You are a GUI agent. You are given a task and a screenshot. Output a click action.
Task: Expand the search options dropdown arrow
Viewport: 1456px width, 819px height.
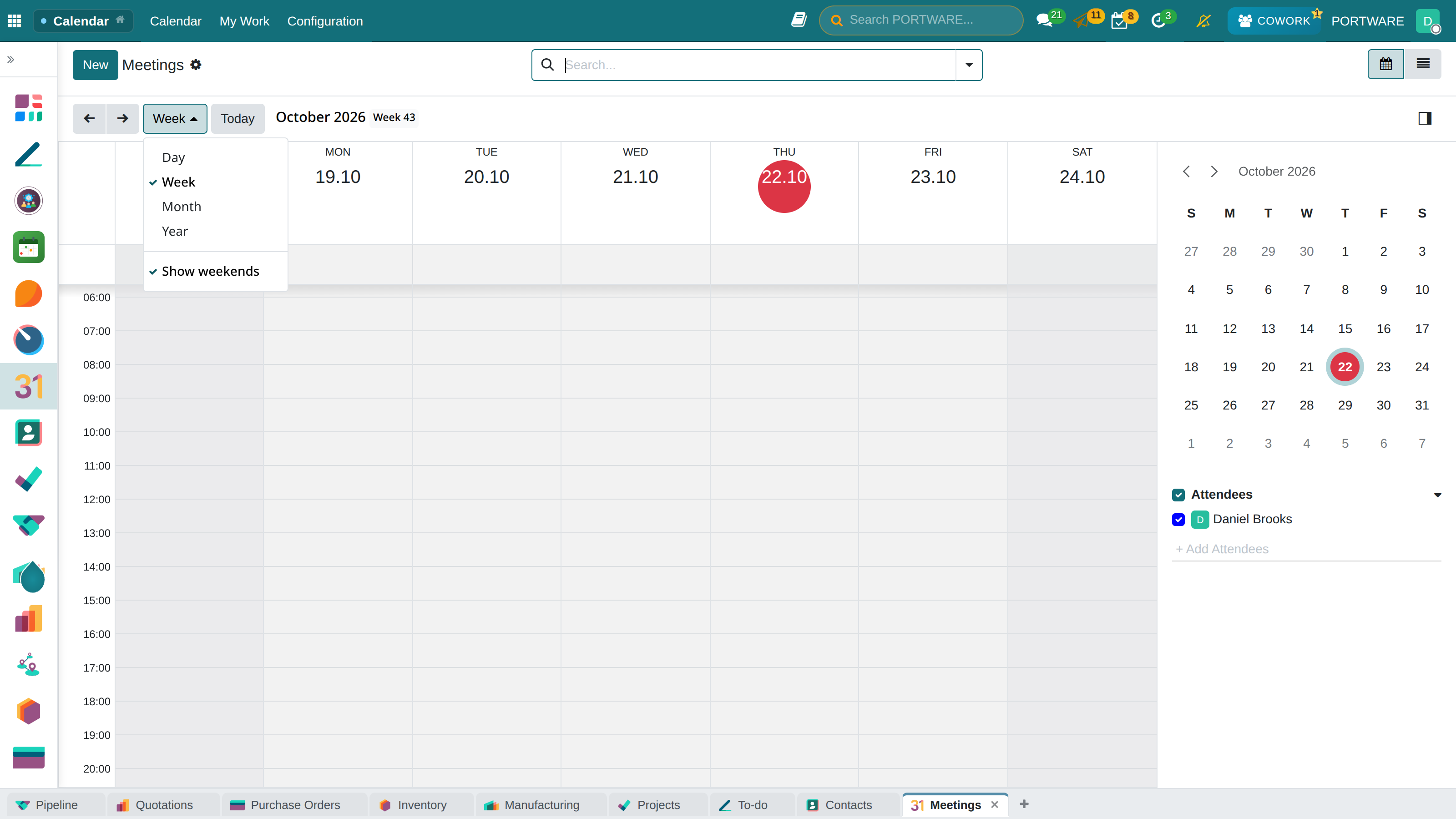pyautogui.click(x=969, y=65)
